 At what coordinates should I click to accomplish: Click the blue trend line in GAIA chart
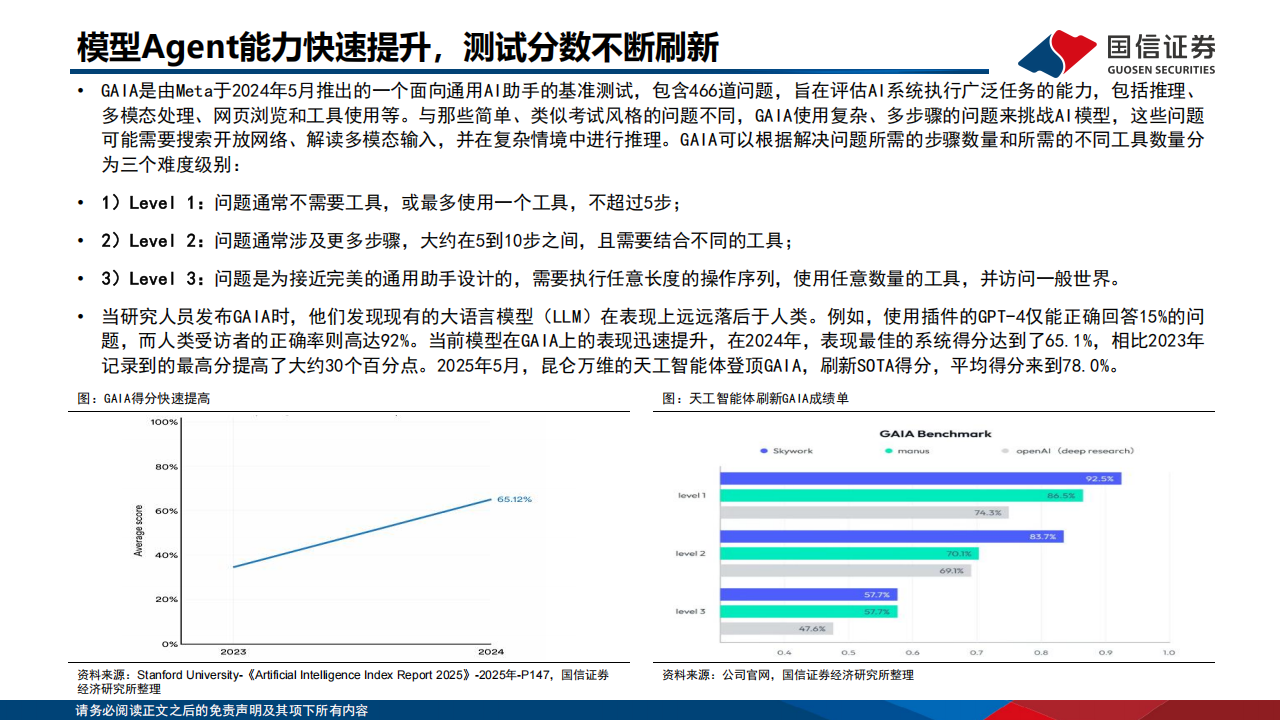(x=362, y=533)
